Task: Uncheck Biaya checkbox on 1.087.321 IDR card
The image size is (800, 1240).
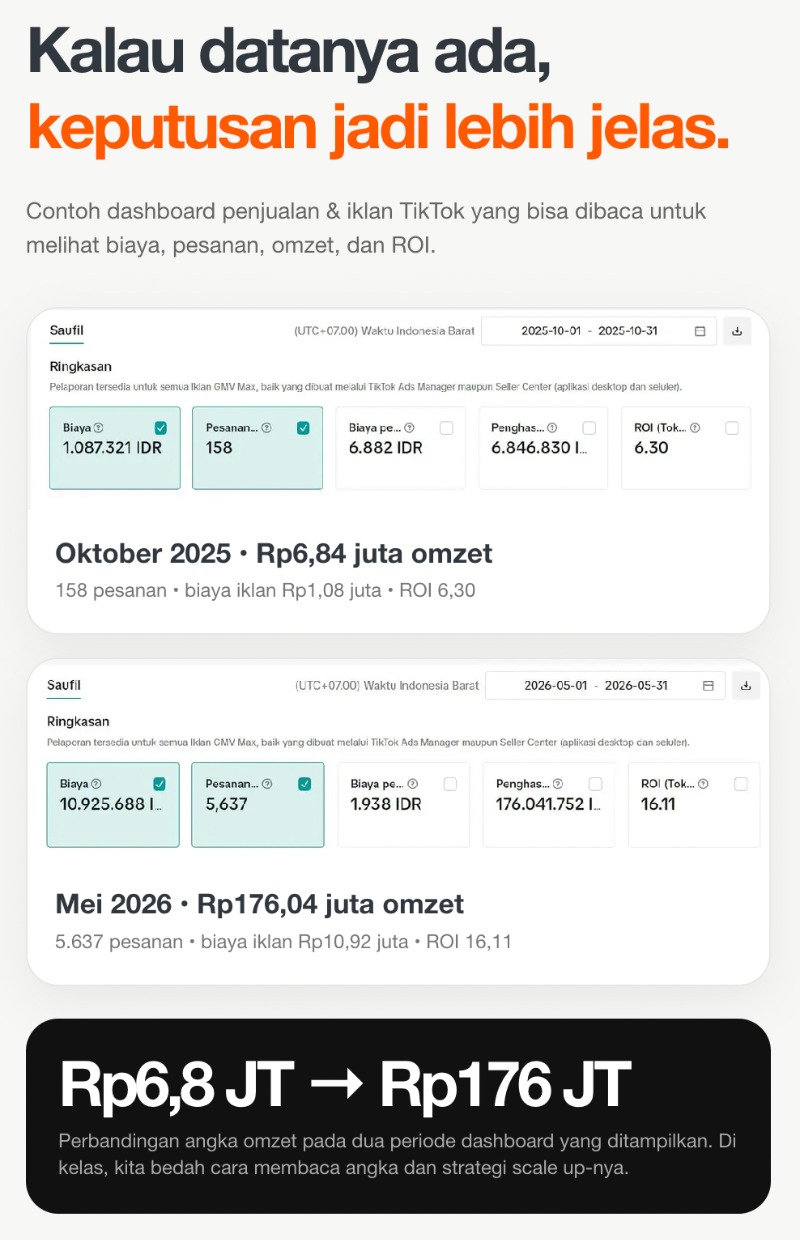Action: point(161,428)
